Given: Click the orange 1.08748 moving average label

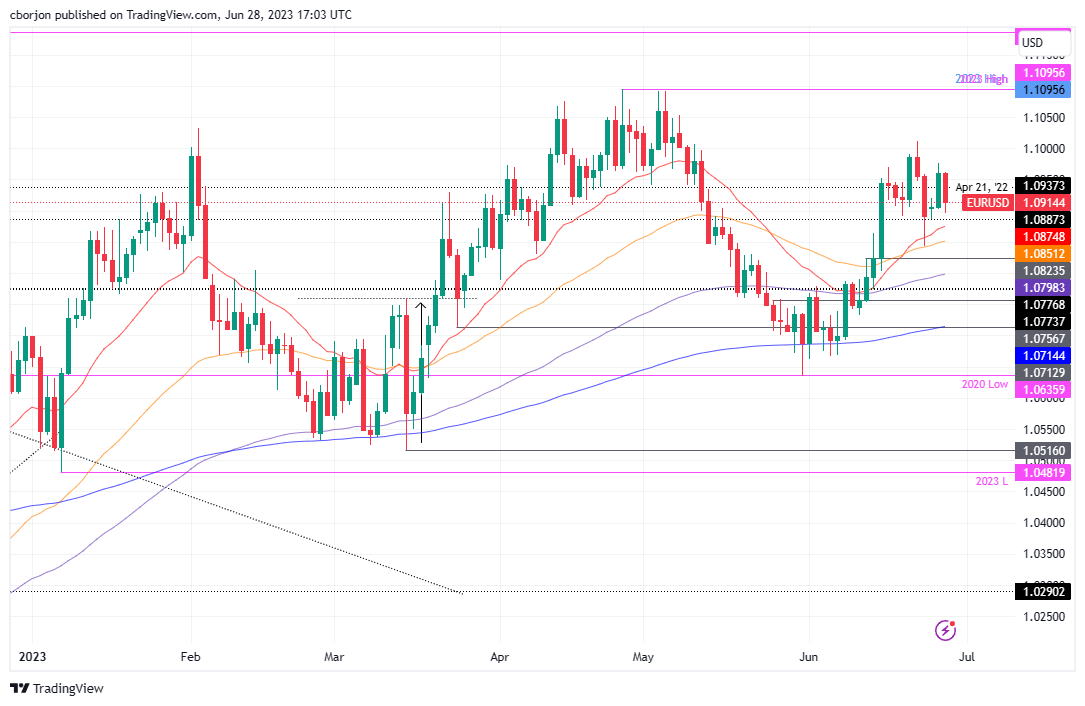Looking at the screenshot, I should click(x=1043, y=237).
